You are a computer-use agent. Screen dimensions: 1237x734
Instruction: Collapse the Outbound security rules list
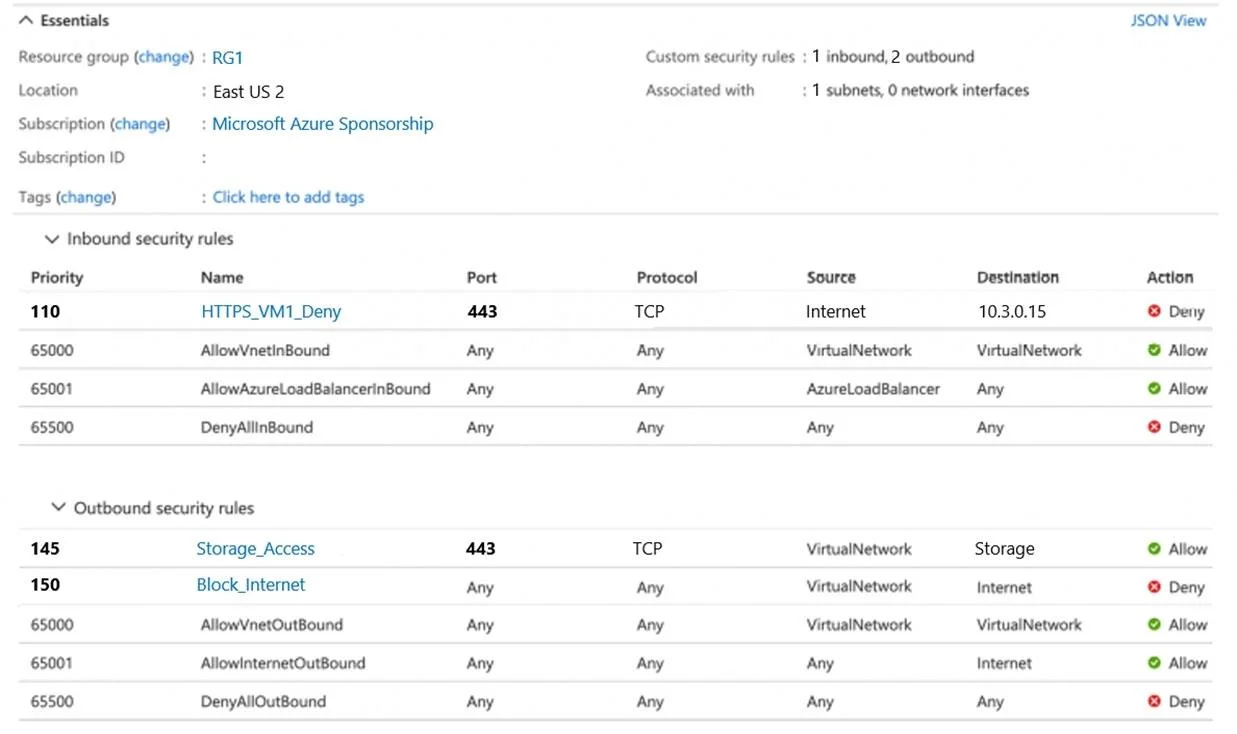point(58,508)
